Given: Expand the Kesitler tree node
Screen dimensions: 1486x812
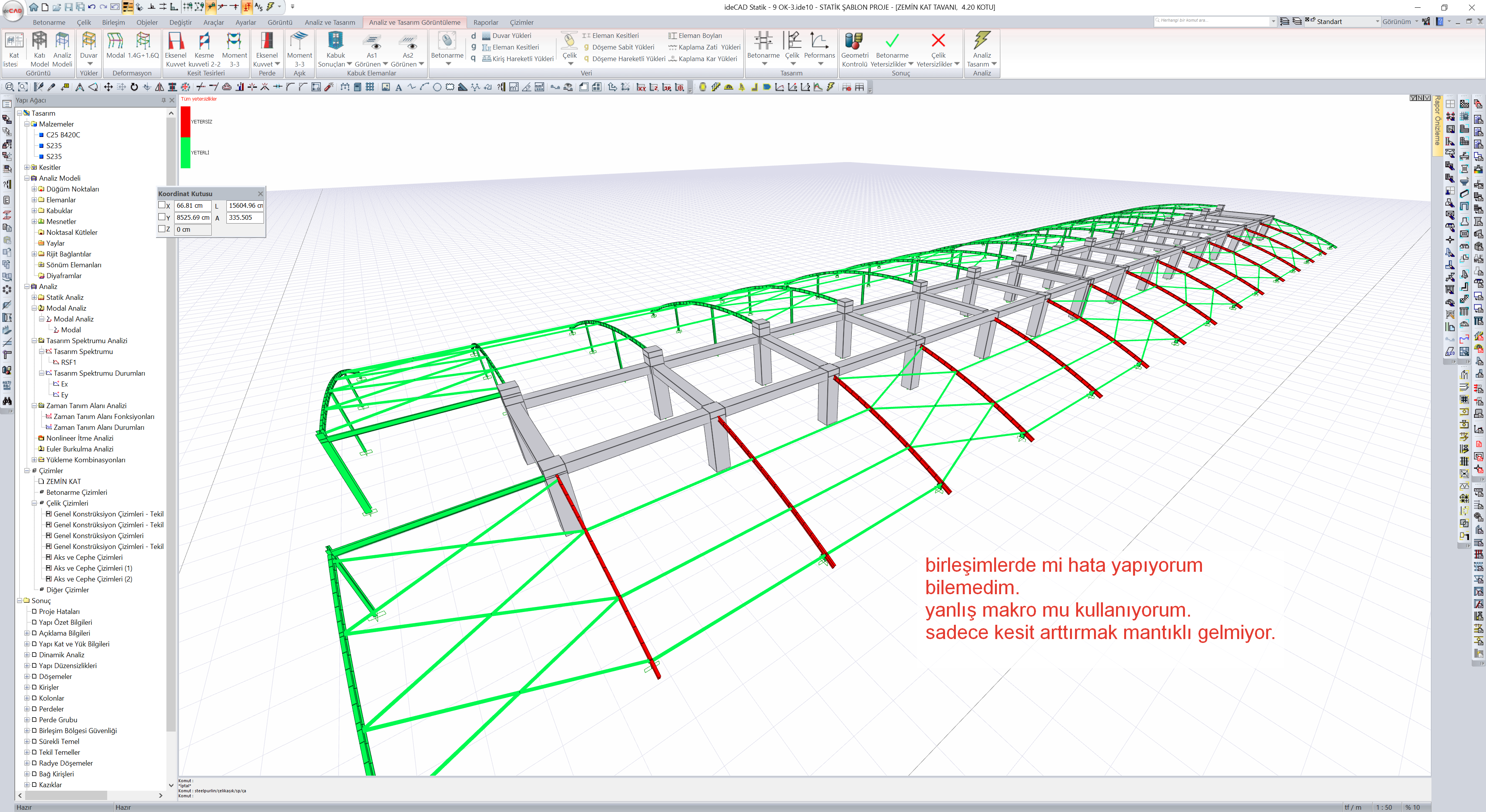Looking at the screenshot, I should tap(27, 167).
